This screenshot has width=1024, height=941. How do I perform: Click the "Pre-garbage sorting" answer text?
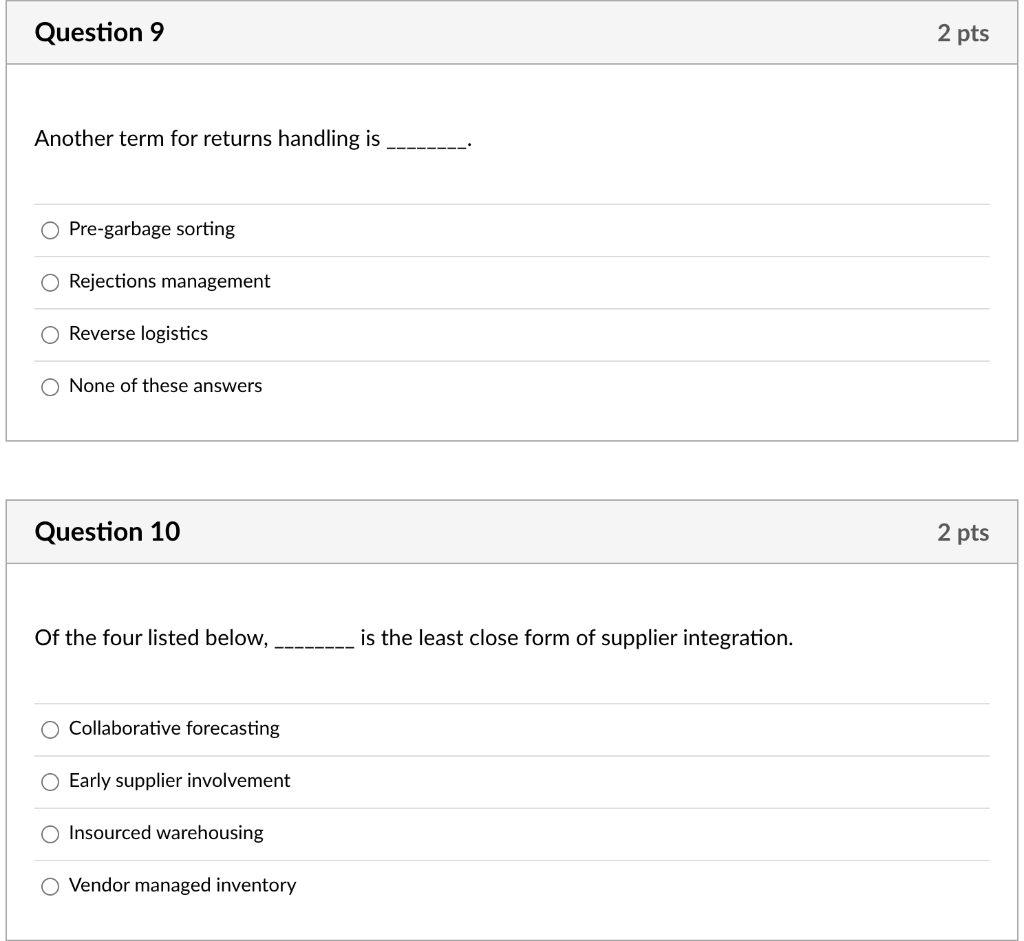pyautogui.click(x=151, y=229)
